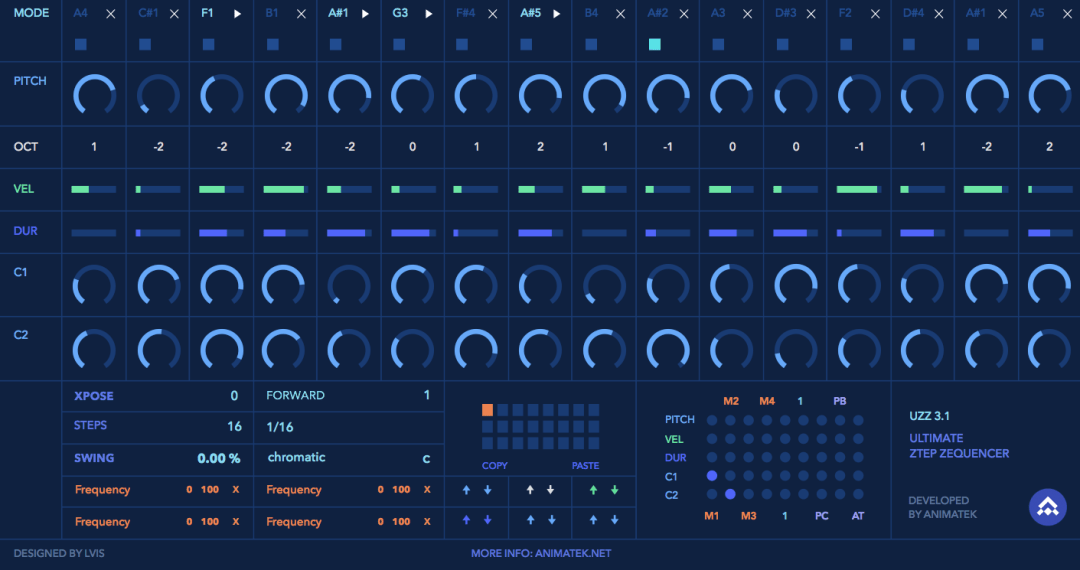Click the DUR row label of the step grid
The width and height of the screenshot is (1080, 570).
click(x=25, y=231)
